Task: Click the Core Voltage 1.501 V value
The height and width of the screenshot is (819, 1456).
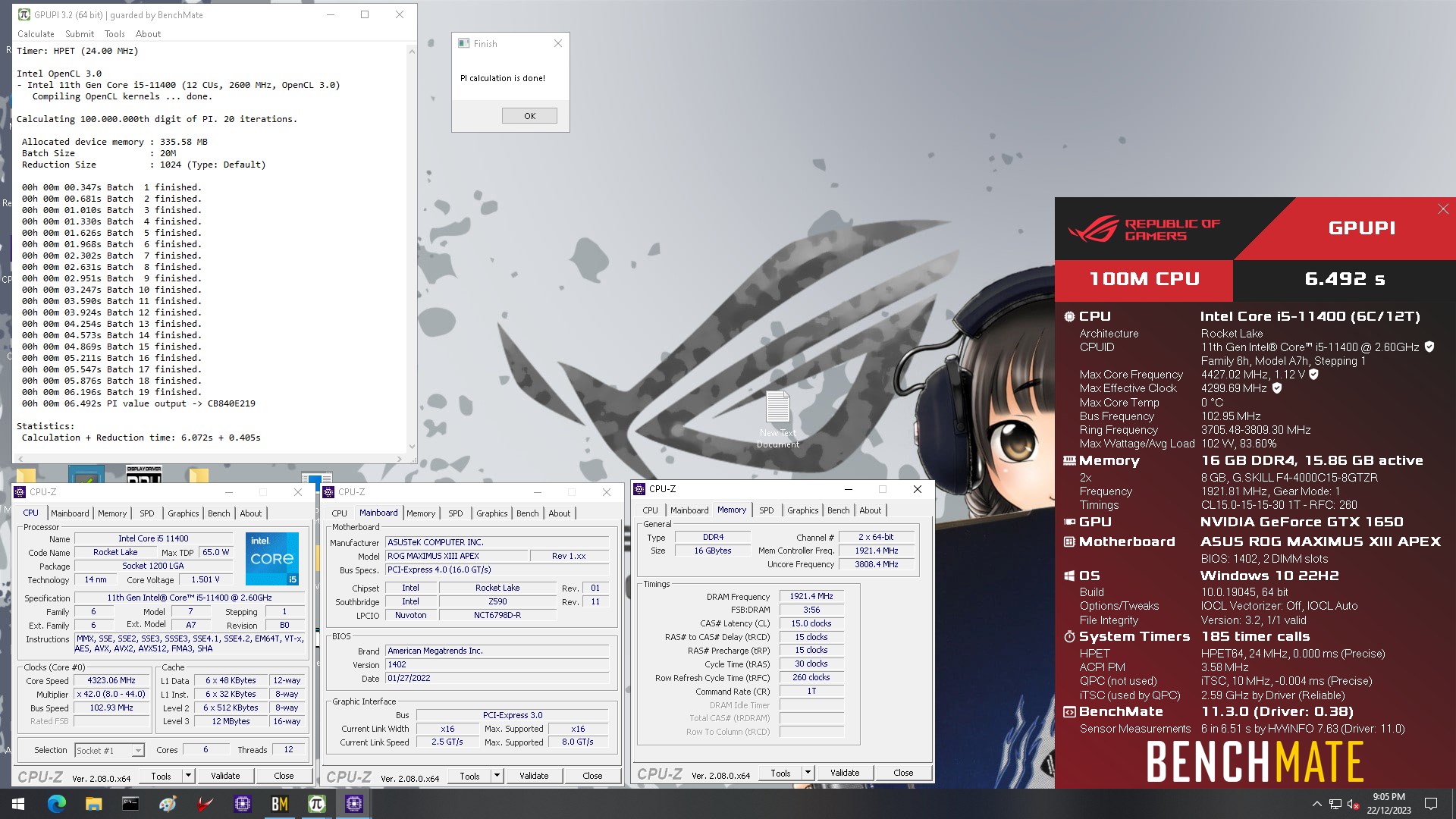Action: 205,579
